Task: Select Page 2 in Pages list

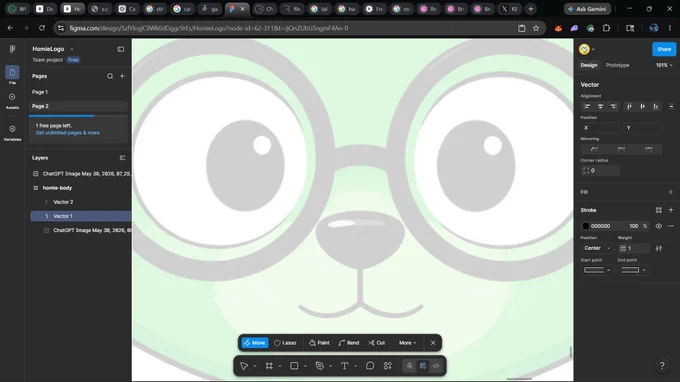Action: pyautogui.click(x=79, y=106)
